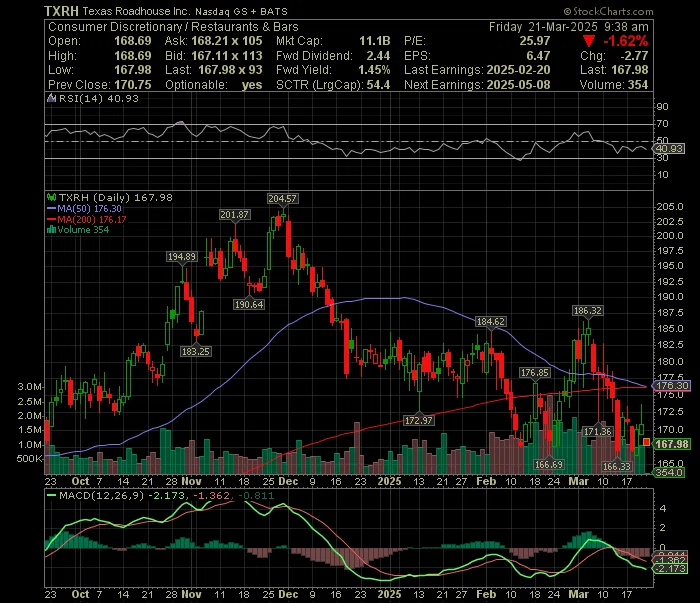Click the Ask quote 168.21 x 105

click(227, 41)
